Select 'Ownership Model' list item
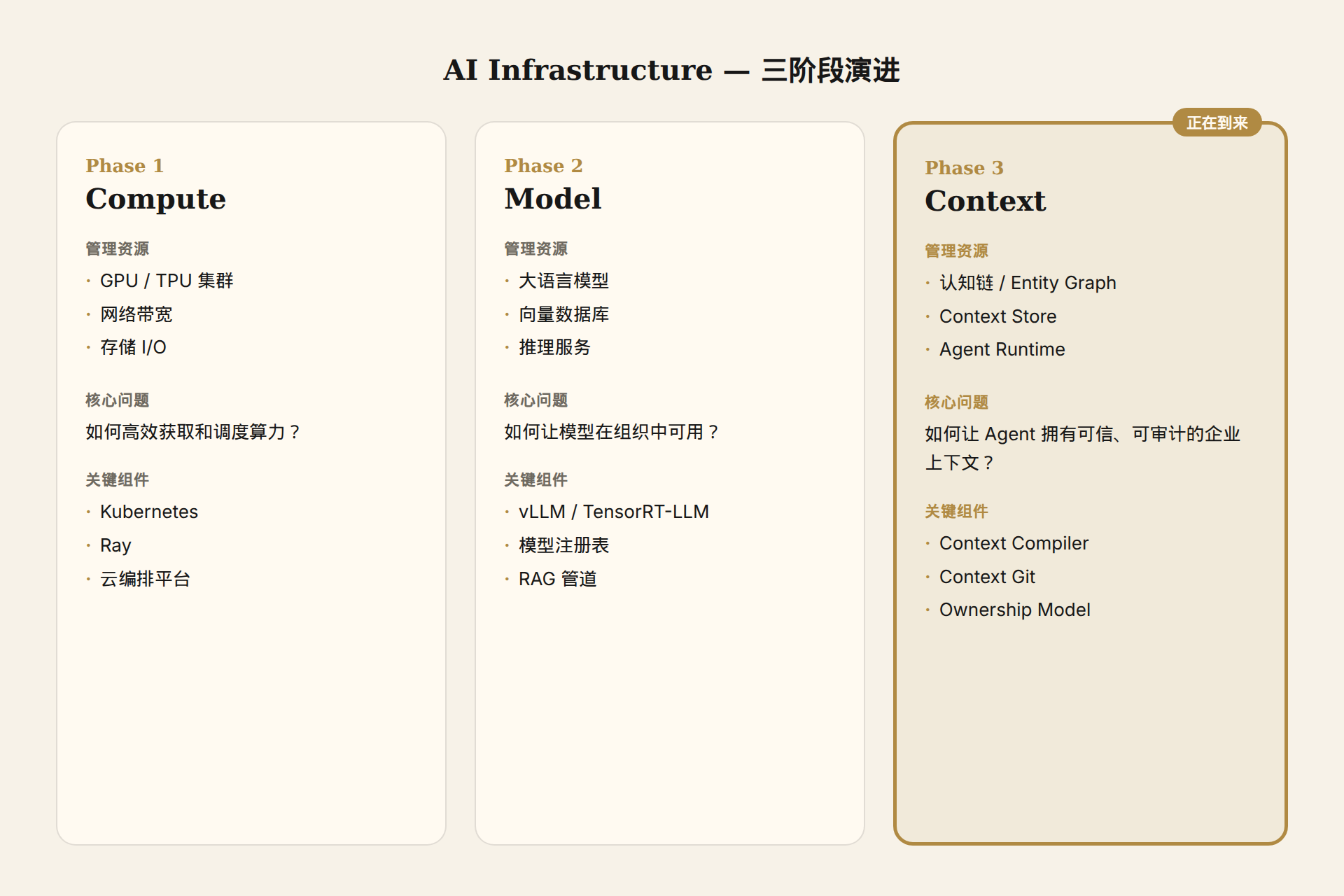Screen dimensions: 1344x896 1014,610
